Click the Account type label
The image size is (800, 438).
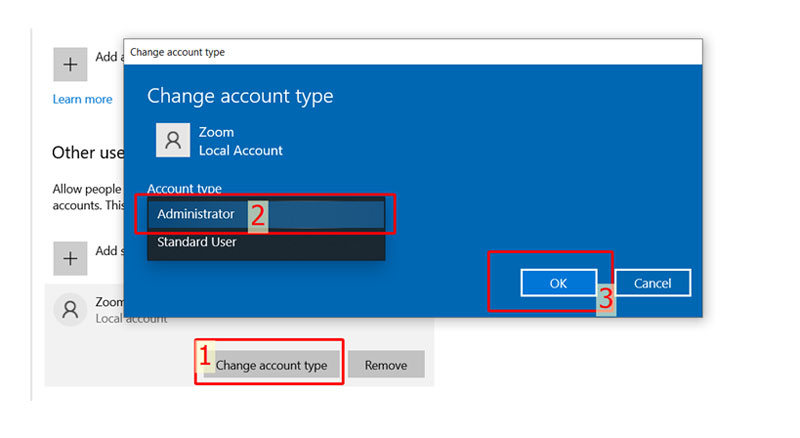184,188
